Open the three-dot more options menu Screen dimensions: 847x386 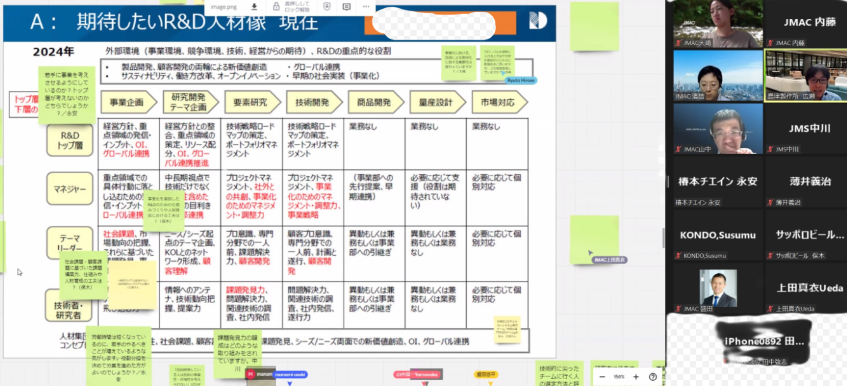tap(366, 6)
